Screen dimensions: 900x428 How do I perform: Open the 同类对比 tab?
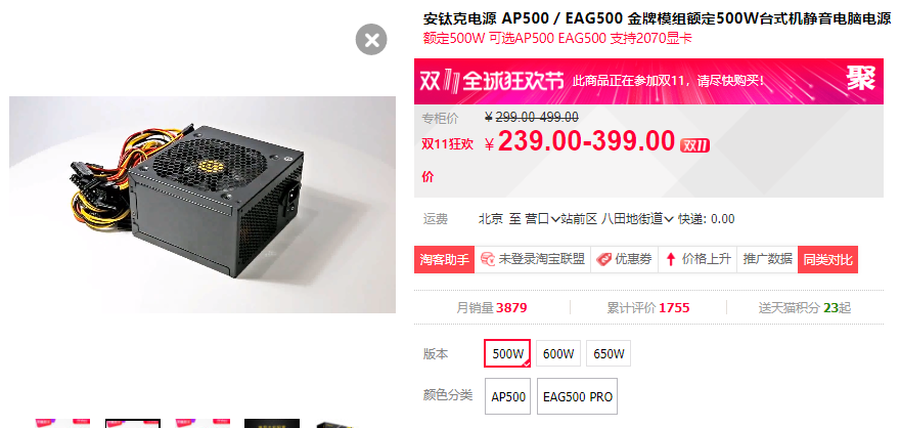(828, 259)
